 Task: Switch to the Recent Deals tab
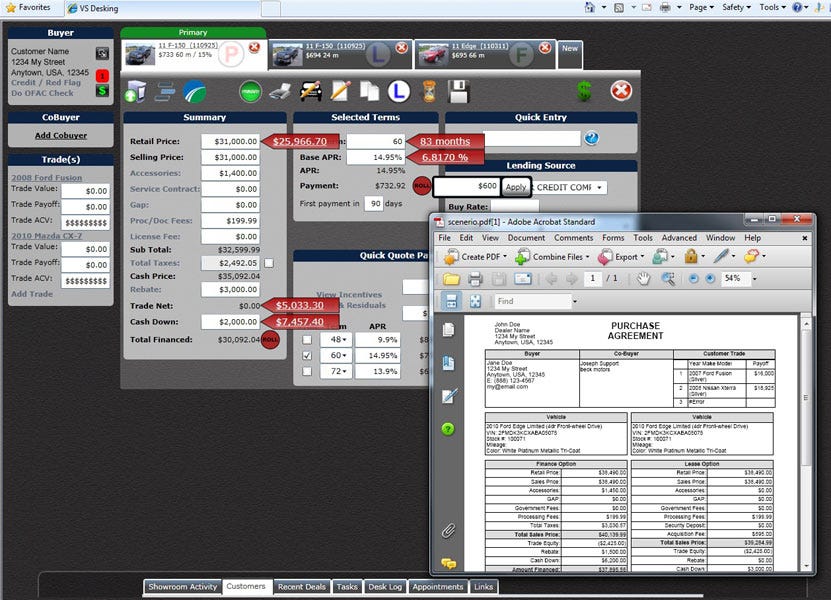[x=302, y=587]
